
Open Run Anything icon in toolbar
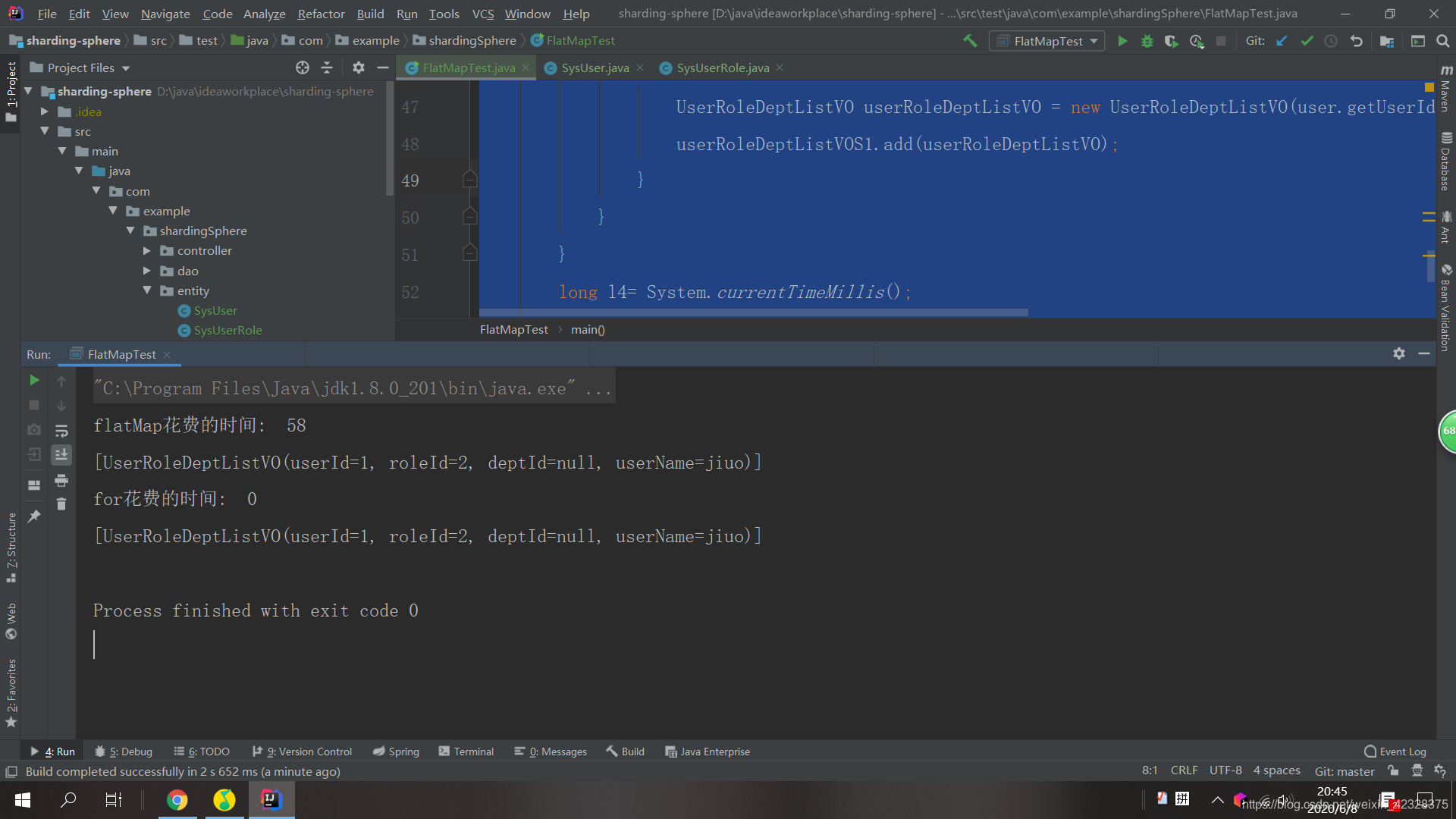coord(1418,41)
